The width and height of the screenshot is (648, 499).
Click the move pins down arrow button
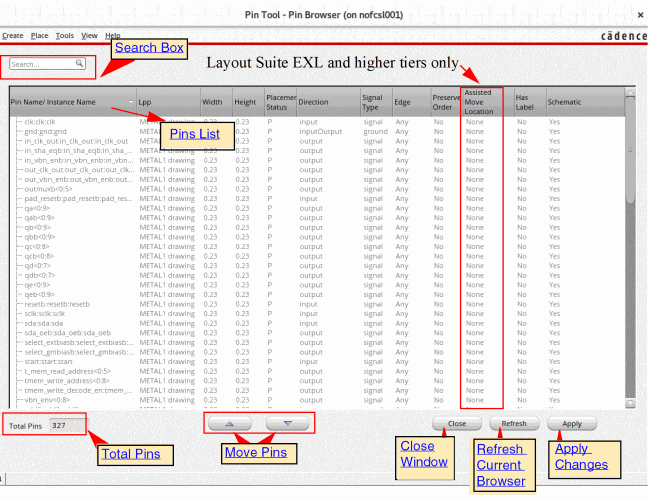pyautogui.click(x=288, y=423)
